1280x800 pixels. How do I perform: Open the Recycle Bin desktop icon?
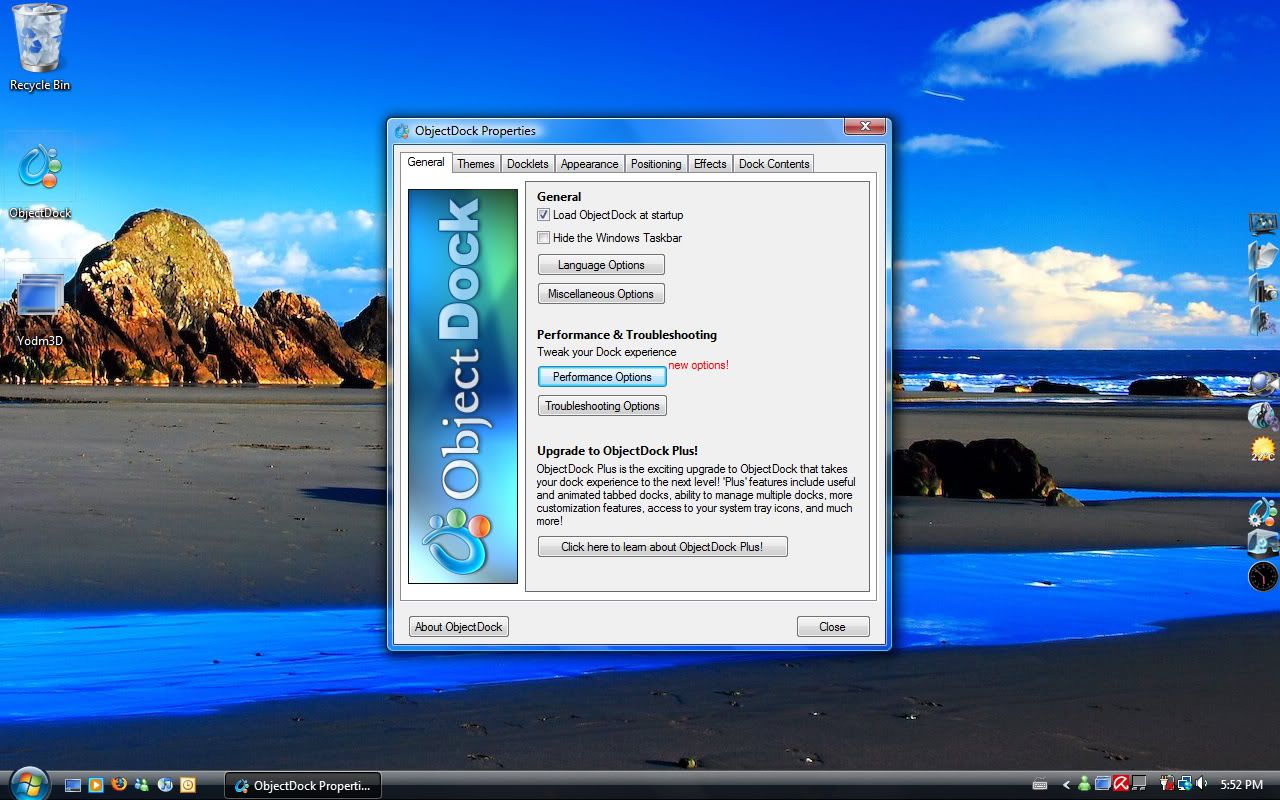[40, 47]
